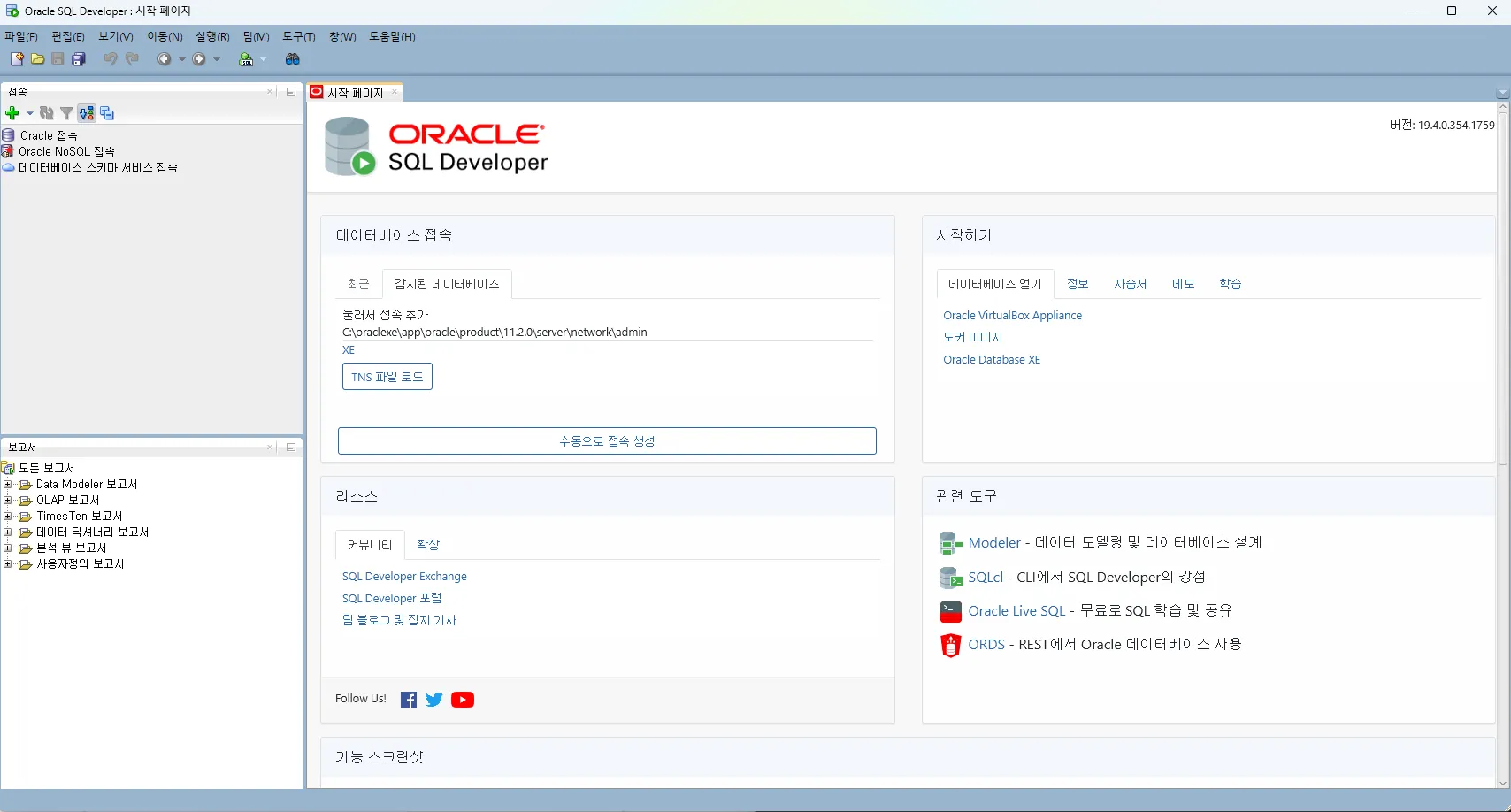
Task: Click the SQLcl tool icon
Action: pos(950,578)
